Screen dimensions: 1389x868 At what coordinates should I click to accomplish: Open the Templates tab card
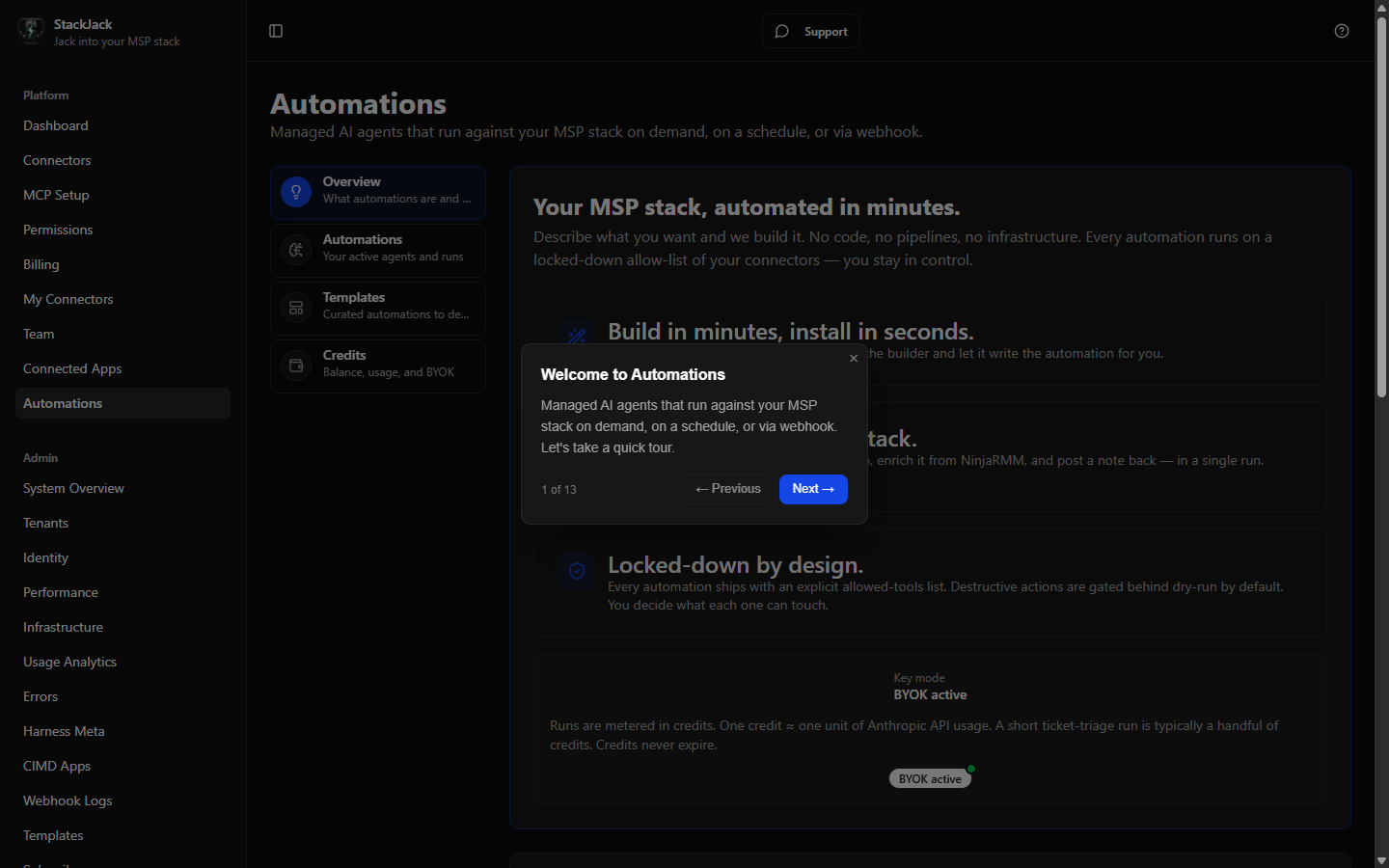point(378,308)
